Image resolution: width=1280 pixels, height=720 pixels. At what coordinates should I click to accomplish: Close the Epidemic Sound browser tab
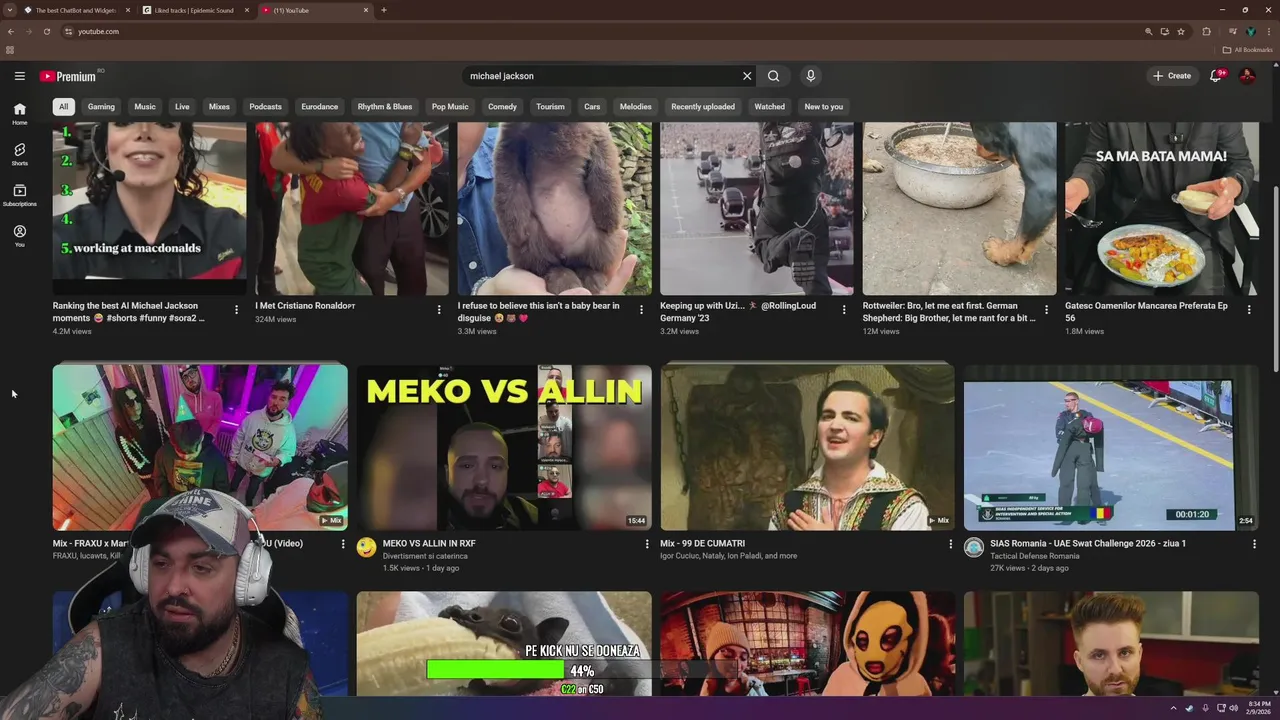(x=247, y=10)
